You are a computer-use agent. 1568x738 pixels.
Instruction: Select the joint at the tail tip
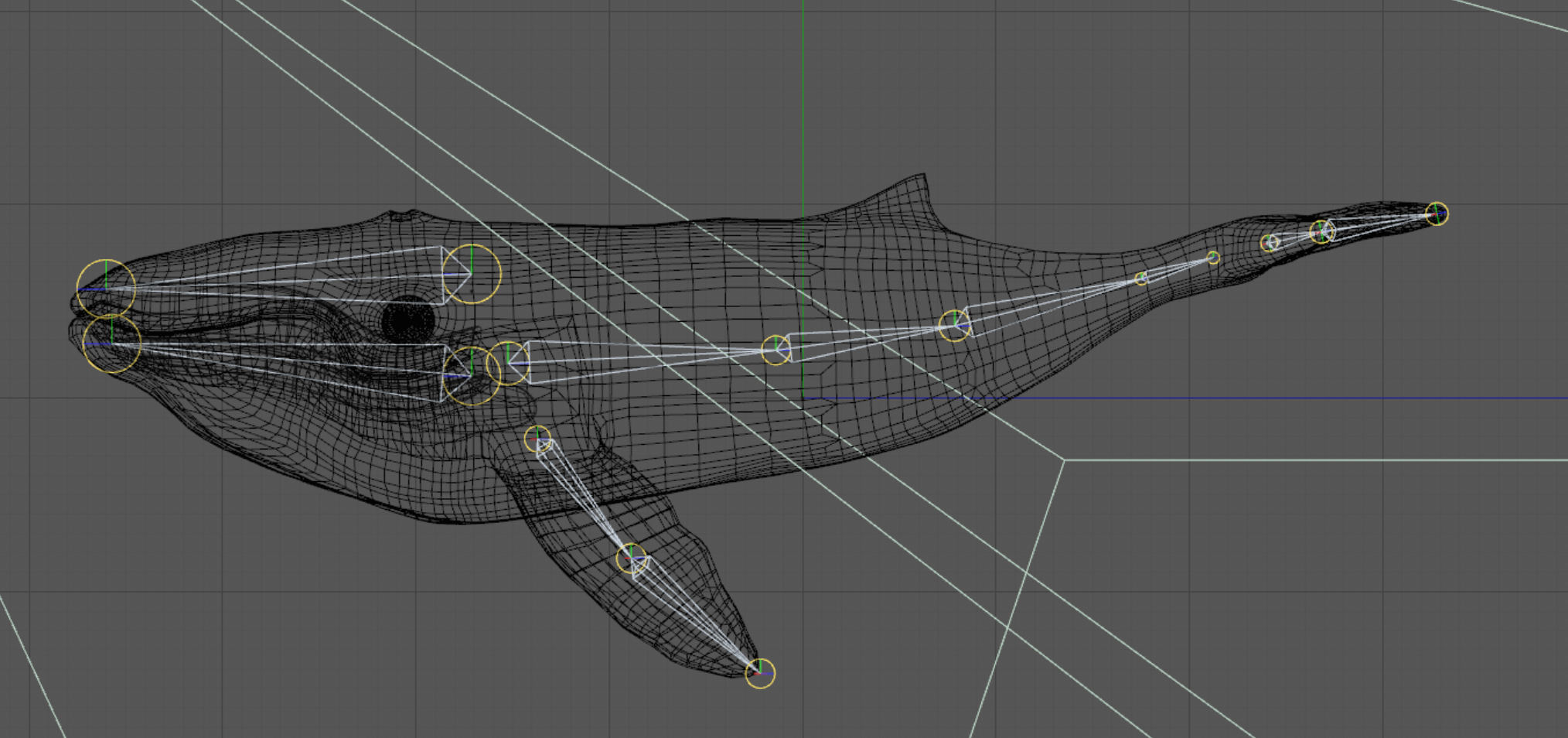click(x=1437, y=214)
